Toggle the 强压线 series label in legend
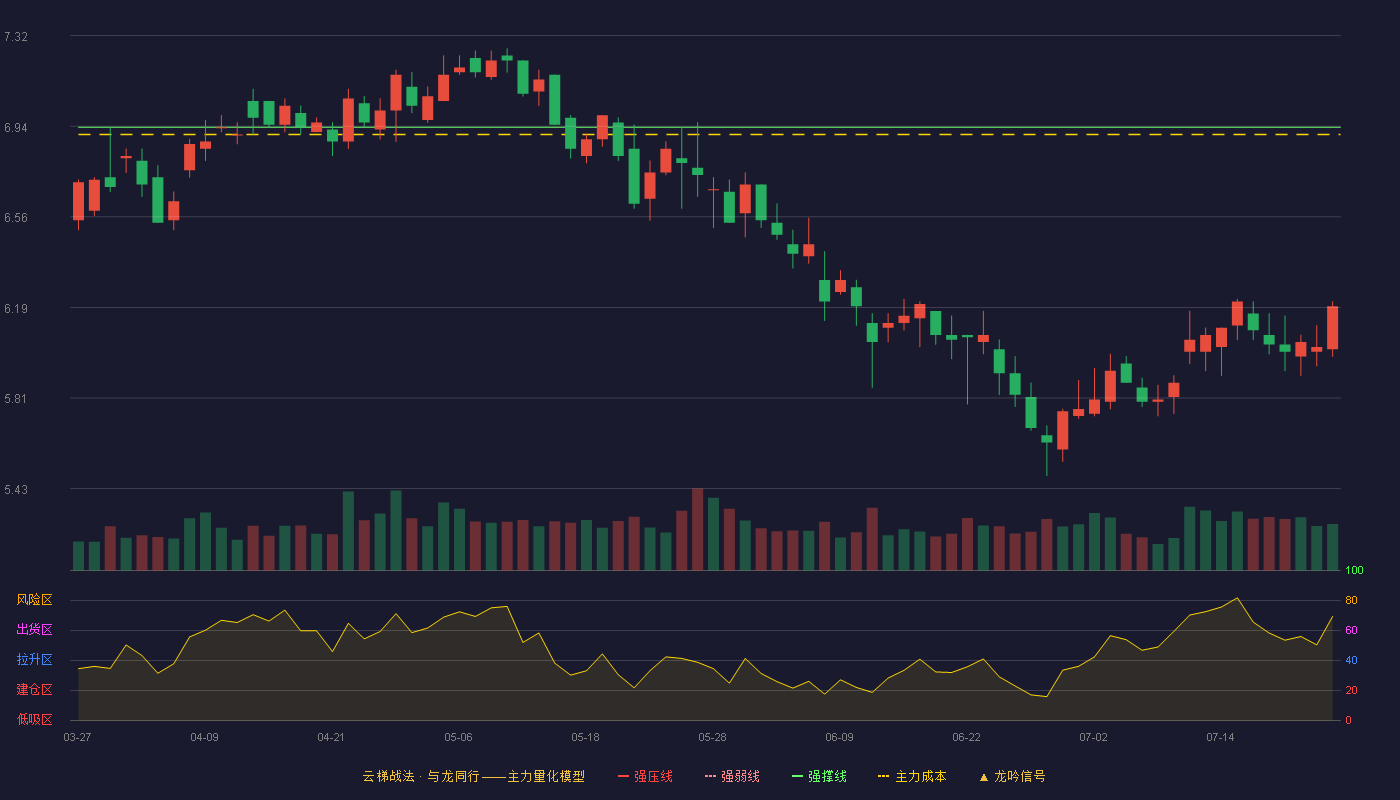This screenshot has width=1400, height=800. tap(653, 776)
